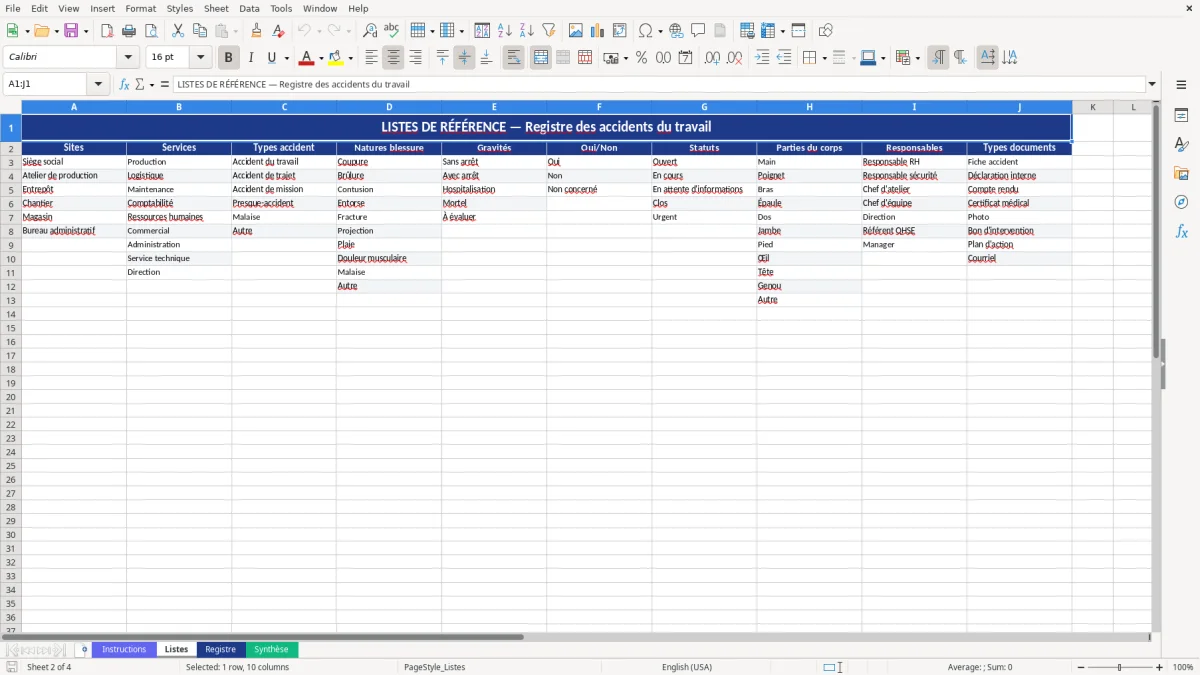Sort ascending A to Z
The height and width of the screenshot is (675, 1200).
[x=504, y=31]
